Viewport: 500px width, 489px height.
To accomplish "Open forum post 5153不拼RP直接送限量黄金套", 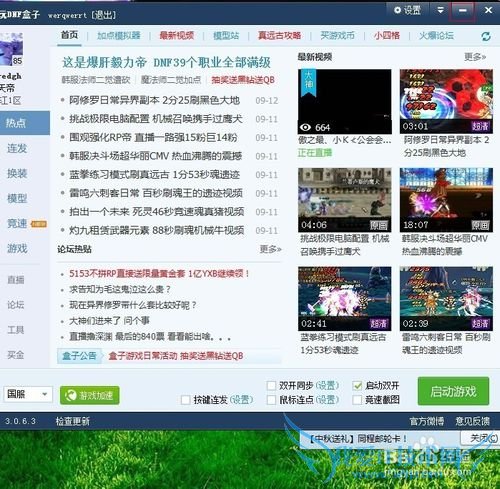I will click(x=159, y=274).
